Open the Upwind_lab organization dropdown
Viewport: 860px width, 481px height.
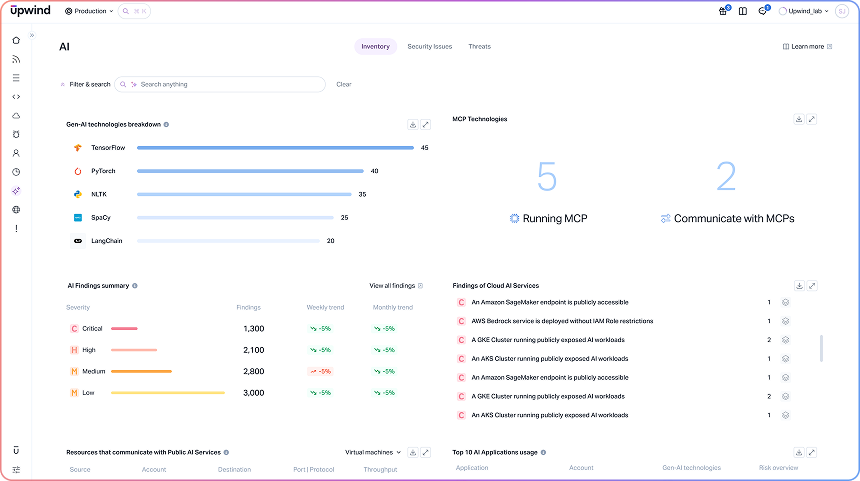804,11
